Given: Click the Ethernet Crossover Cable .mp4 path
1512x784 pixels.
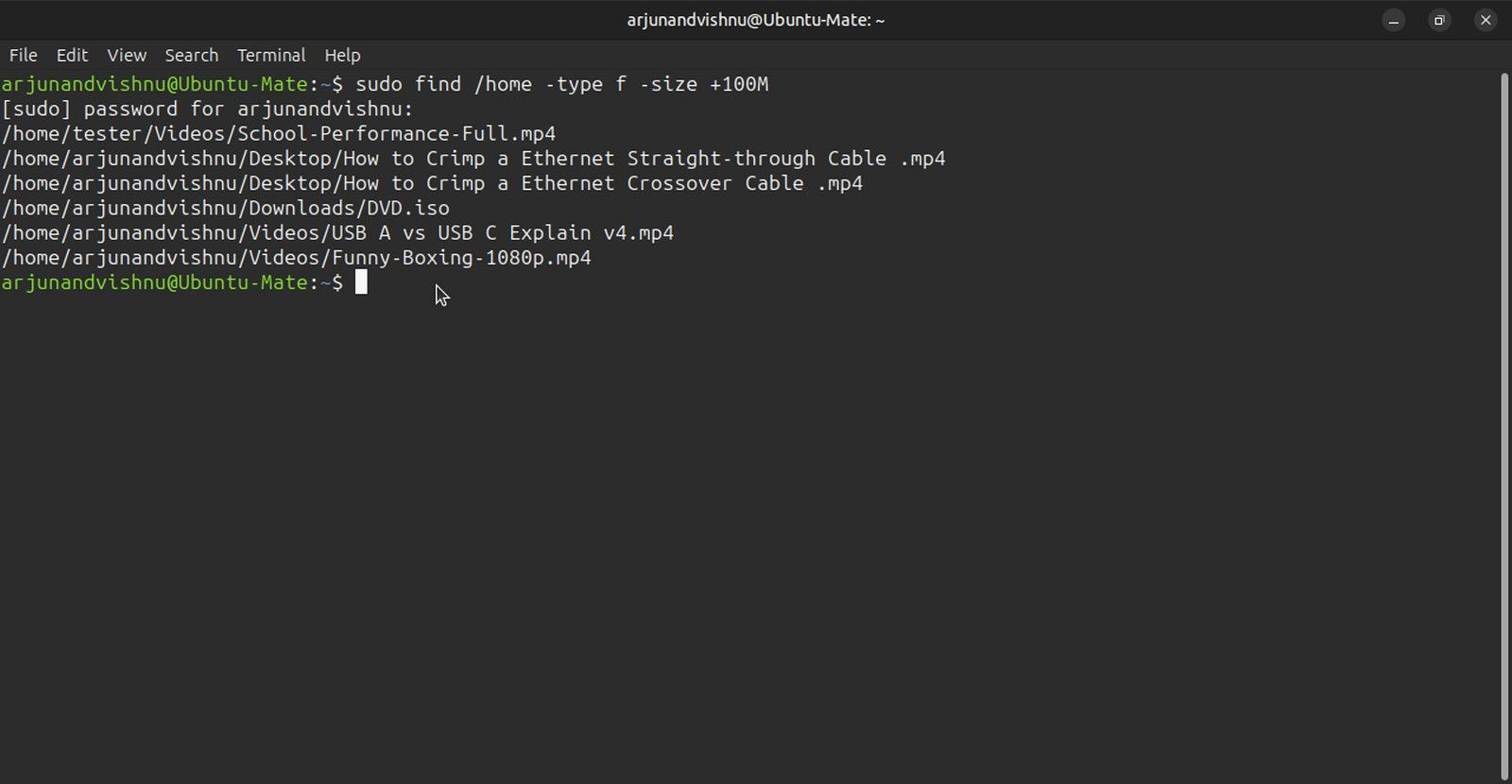Looking at the screenshot, I should pyautogui.click(x=432, y=183).
